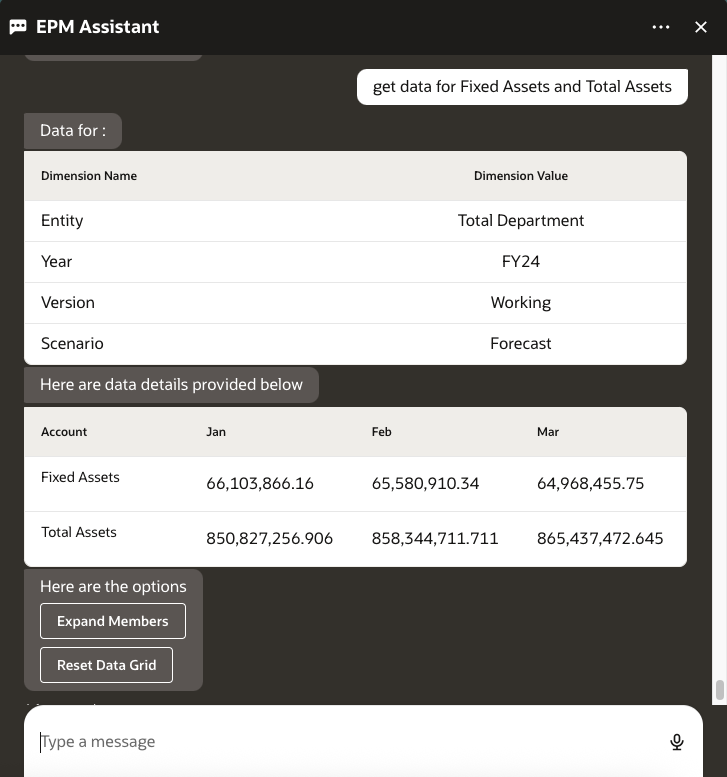
Task: Click the user message about Fixed Assets
Action: click(522, 87)
